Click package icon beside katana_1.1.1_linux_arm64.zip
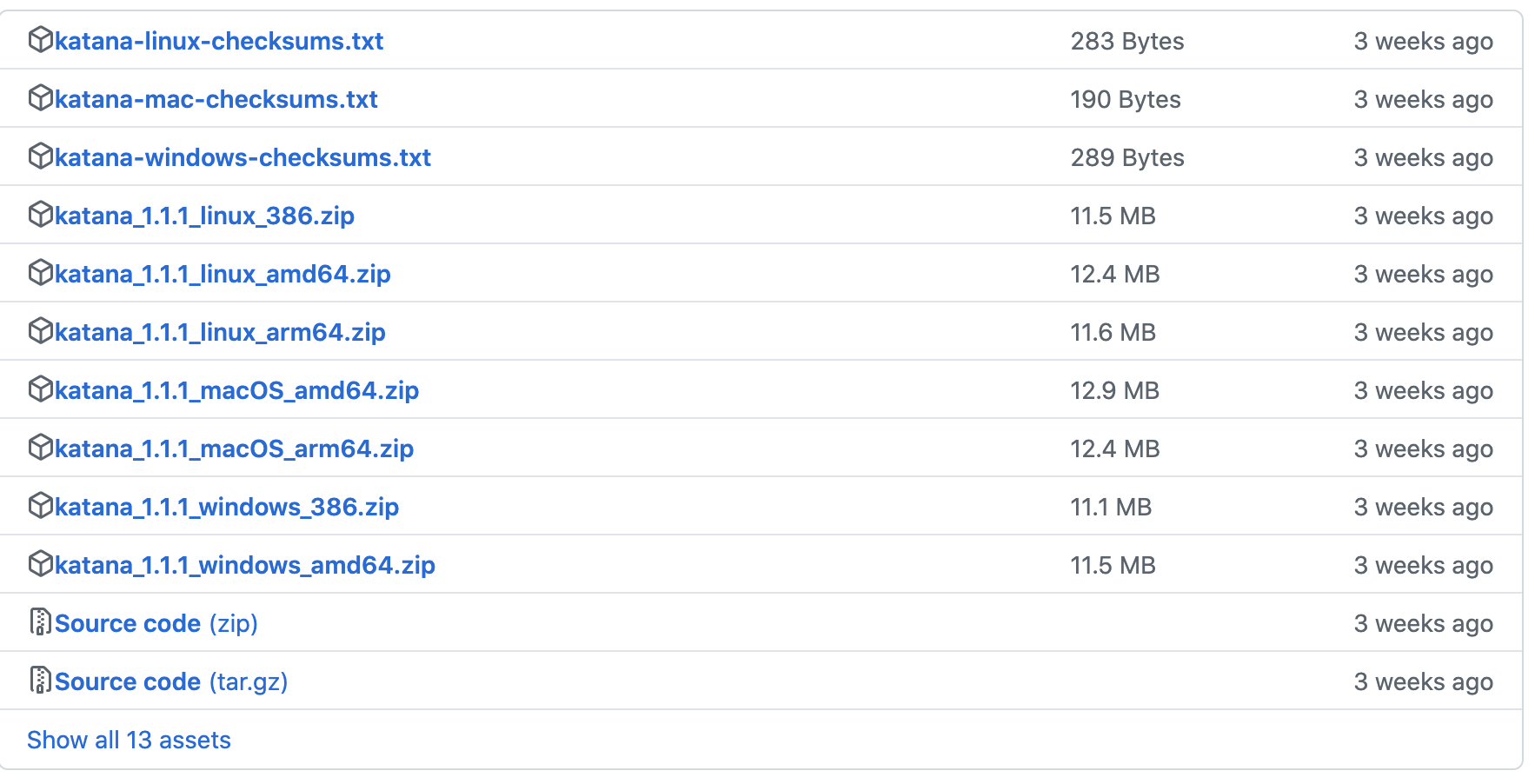Image resolution: width=1535 pixels, height=784 pixels. 40,331
